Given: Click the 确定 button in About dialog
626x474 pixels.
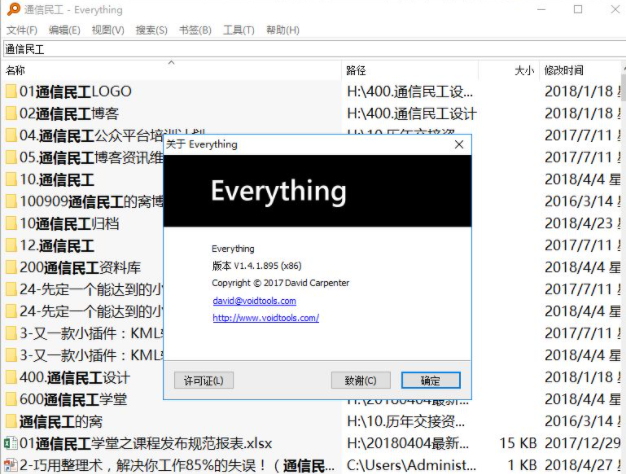Looking at the screenshot, I should point(430,381).
